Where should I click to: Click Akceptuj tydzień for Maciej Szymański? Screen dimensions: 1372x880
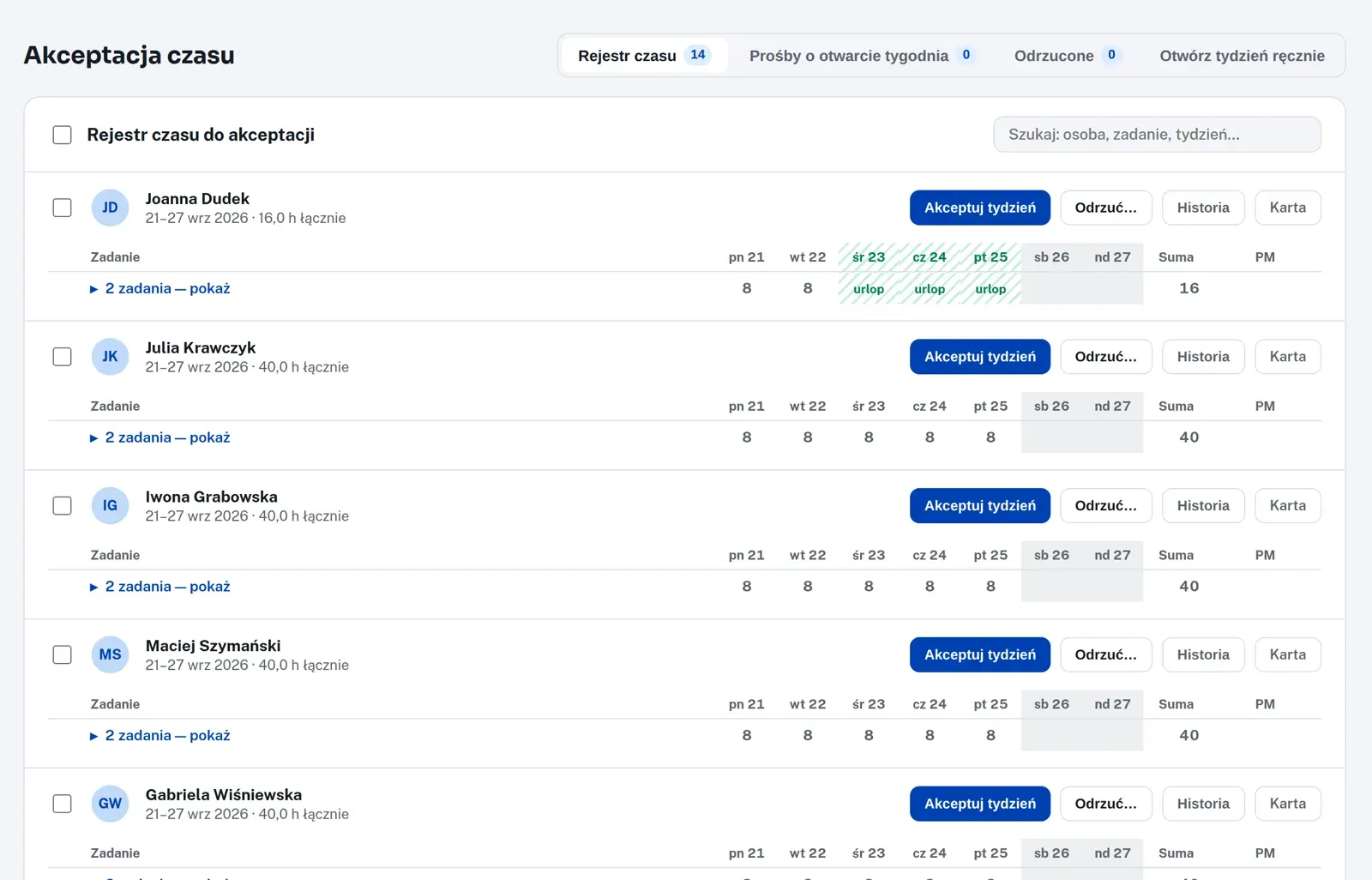coord(980,654)
